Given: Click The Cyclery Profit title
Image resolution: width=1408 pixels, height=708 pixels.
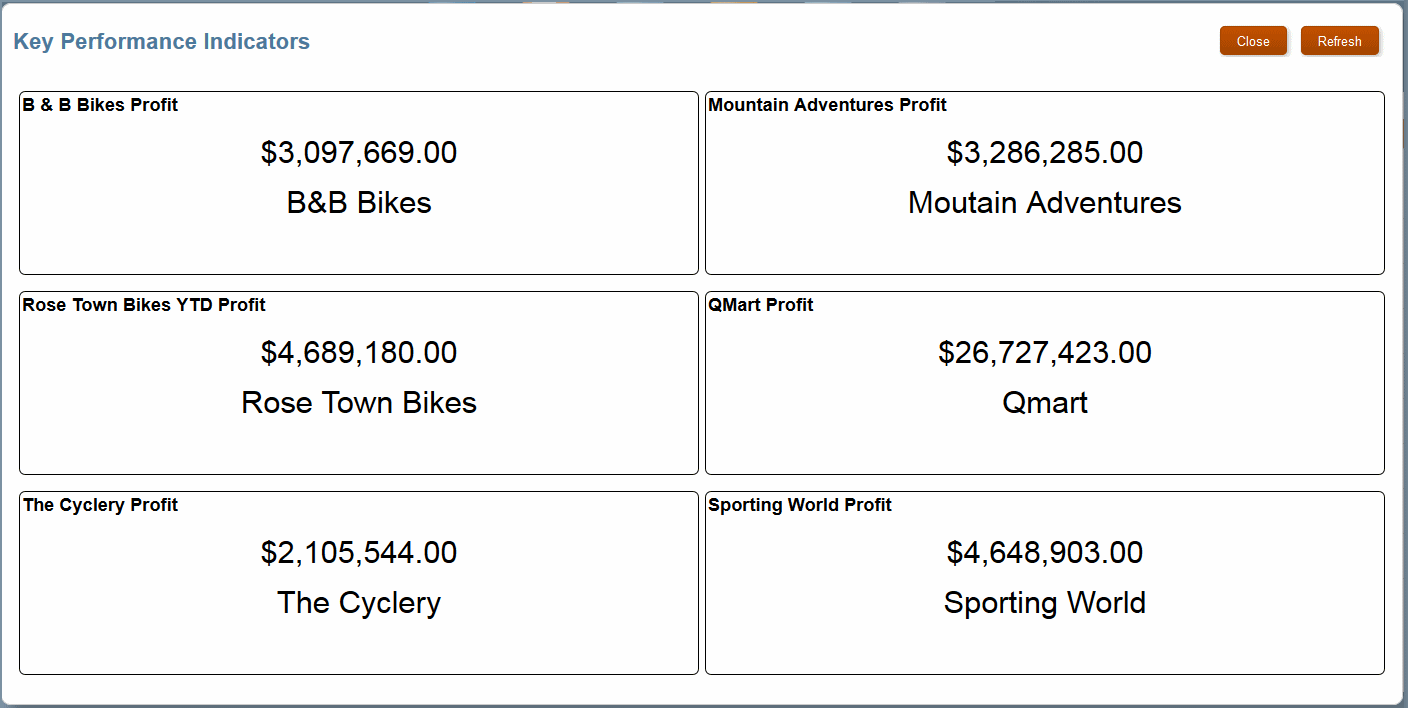Looking at the screenshot, I should [x=100, y=505].
